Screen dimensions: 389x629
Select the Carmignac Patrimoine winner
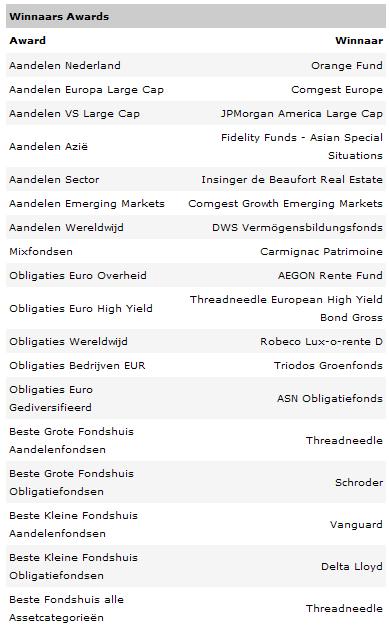point(321,252)
